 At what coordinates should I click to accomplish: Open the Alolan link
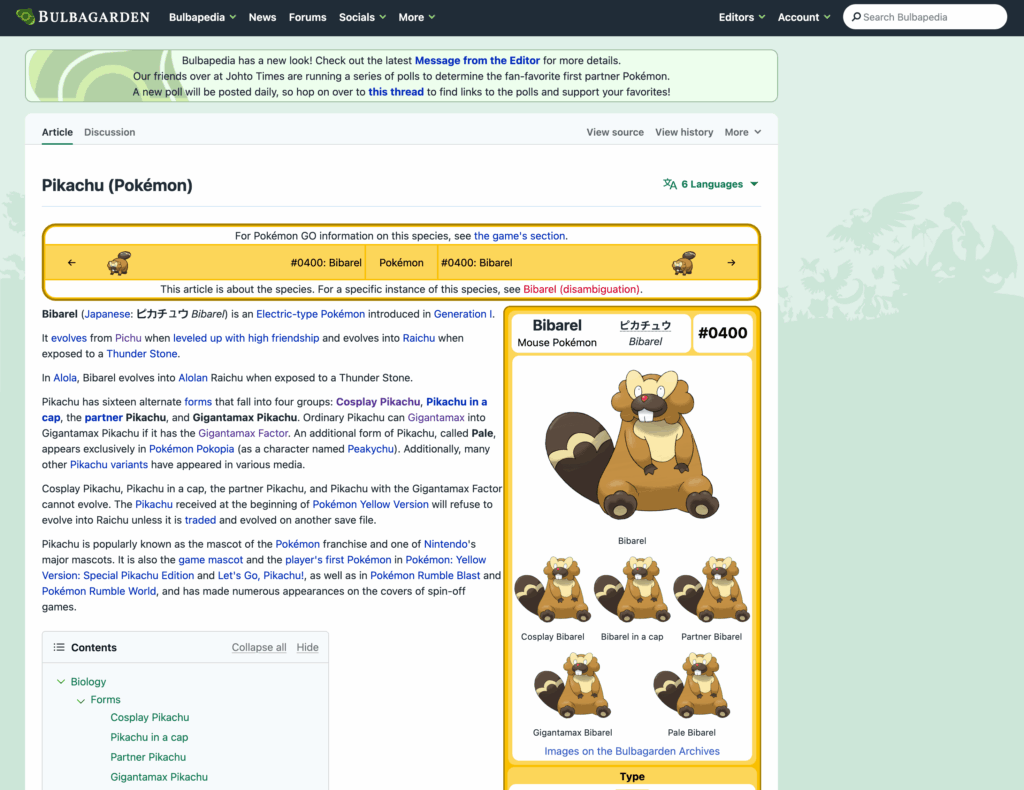(x=193, y=377)
